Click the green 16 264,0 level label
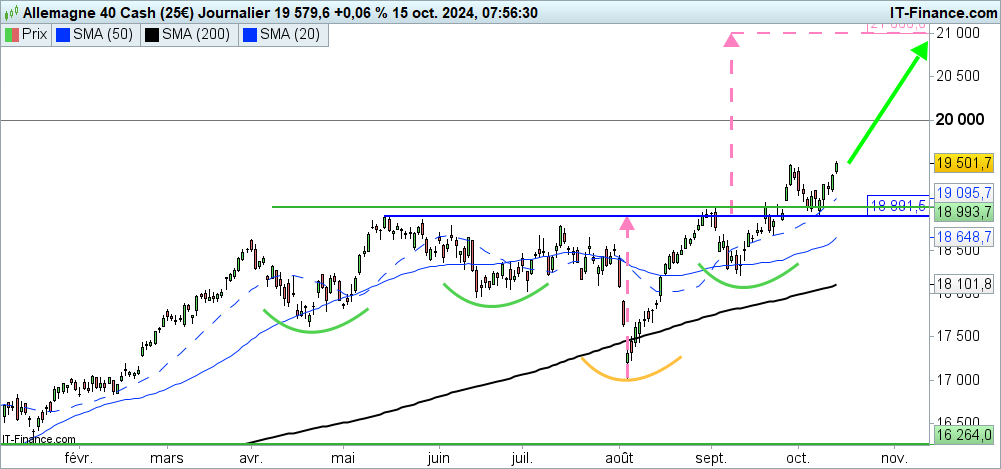Screen dimensions: 1001x469 (962, 435)
